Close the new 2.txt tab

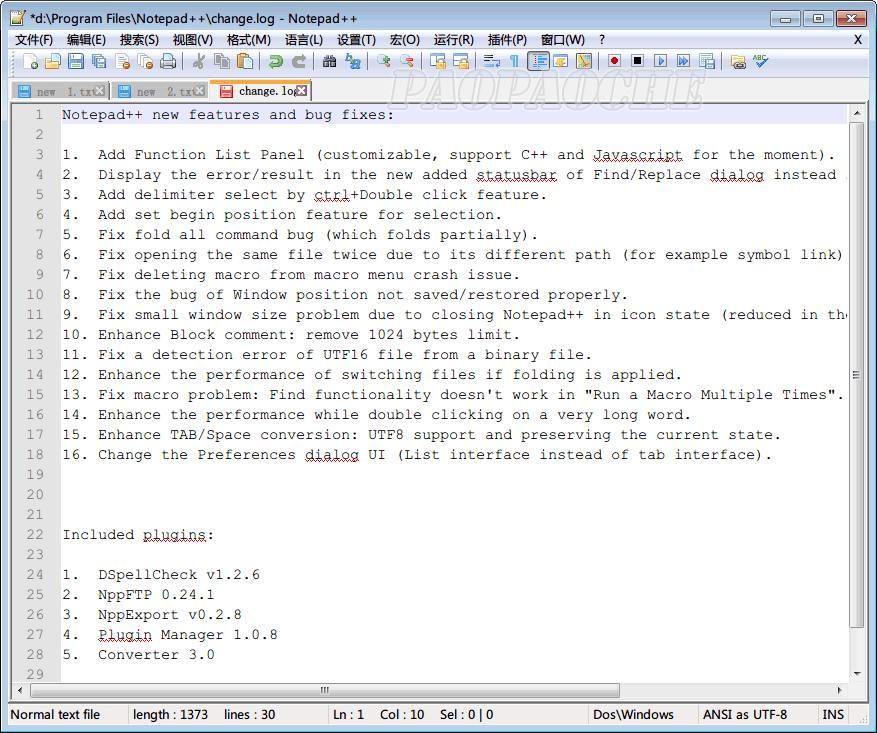point(200,91)
